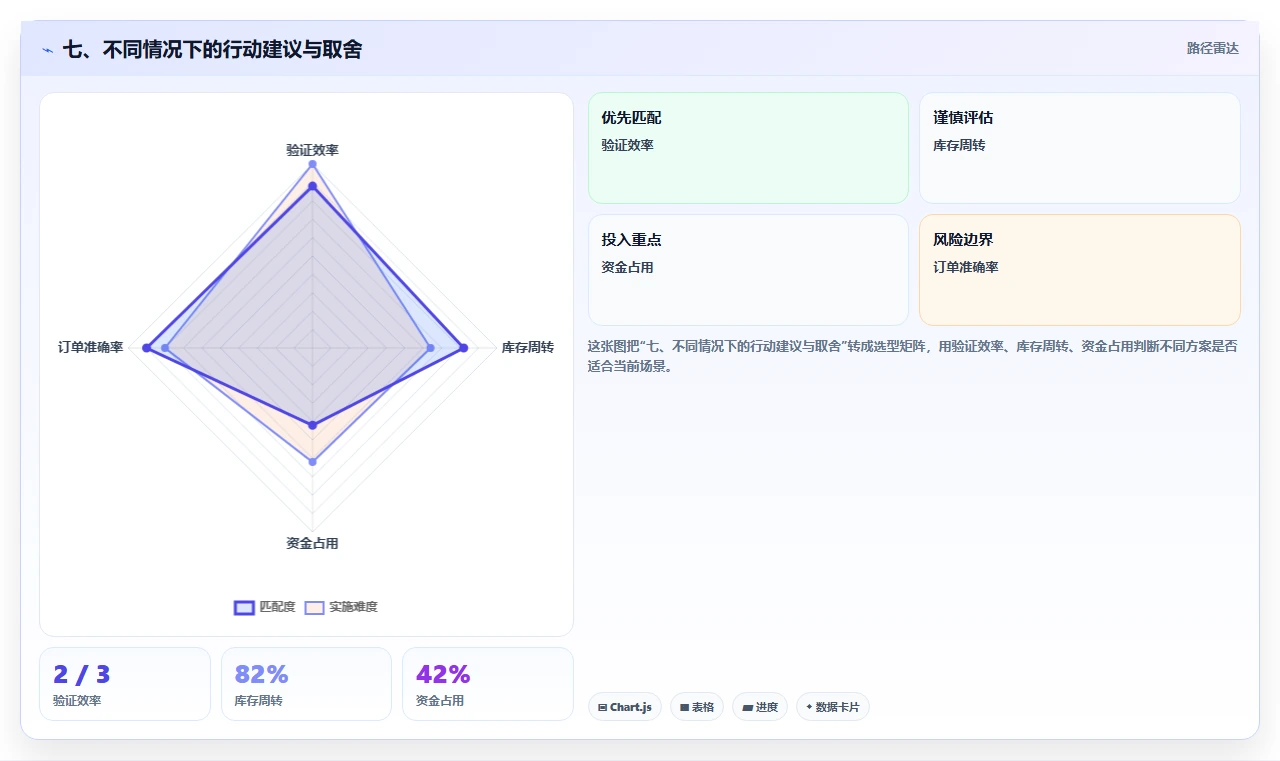Toggle the 实施难度 legend item

tap(341, 607)
